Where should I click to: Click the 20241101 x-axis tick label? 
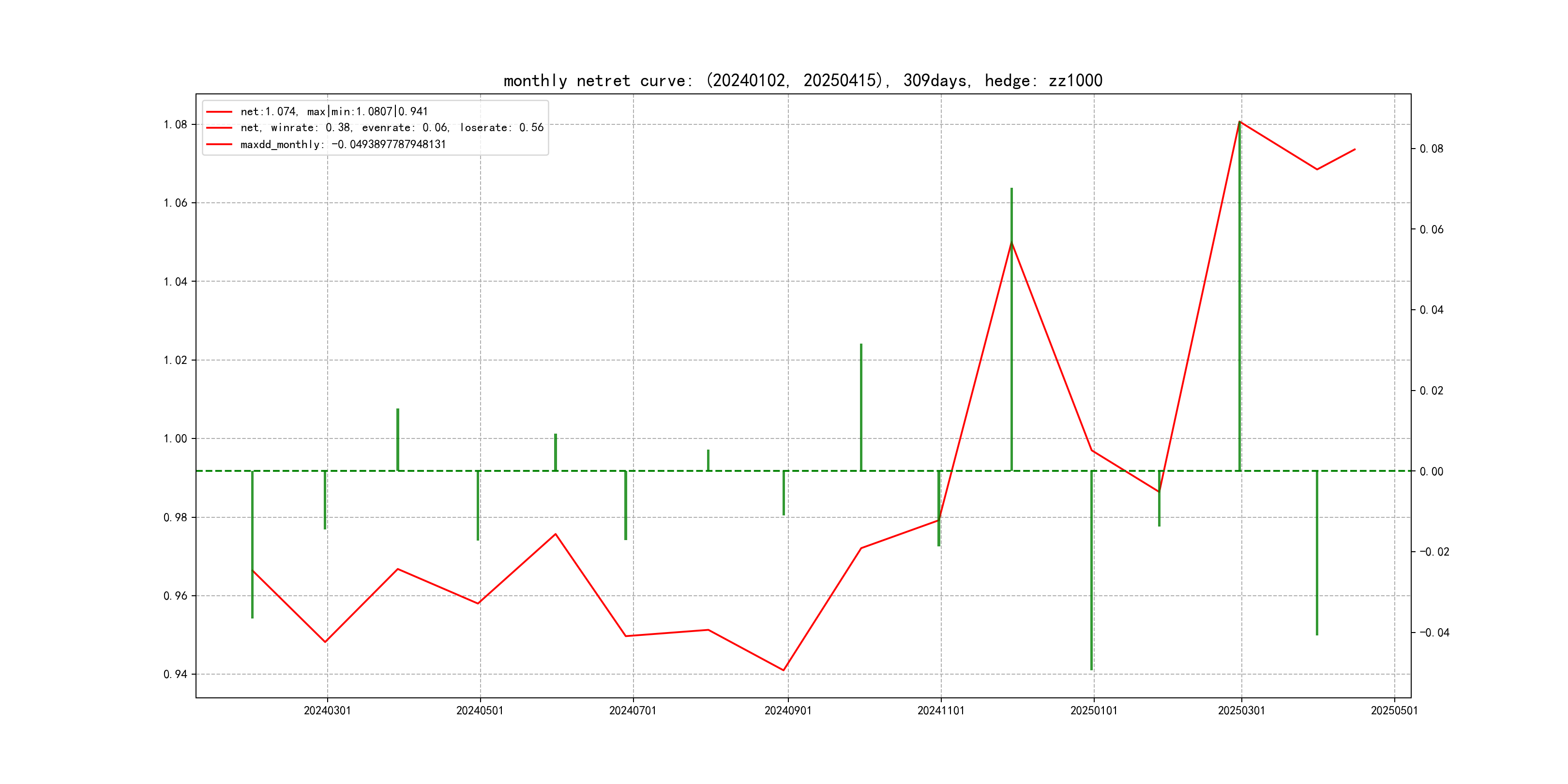point(940,711)
